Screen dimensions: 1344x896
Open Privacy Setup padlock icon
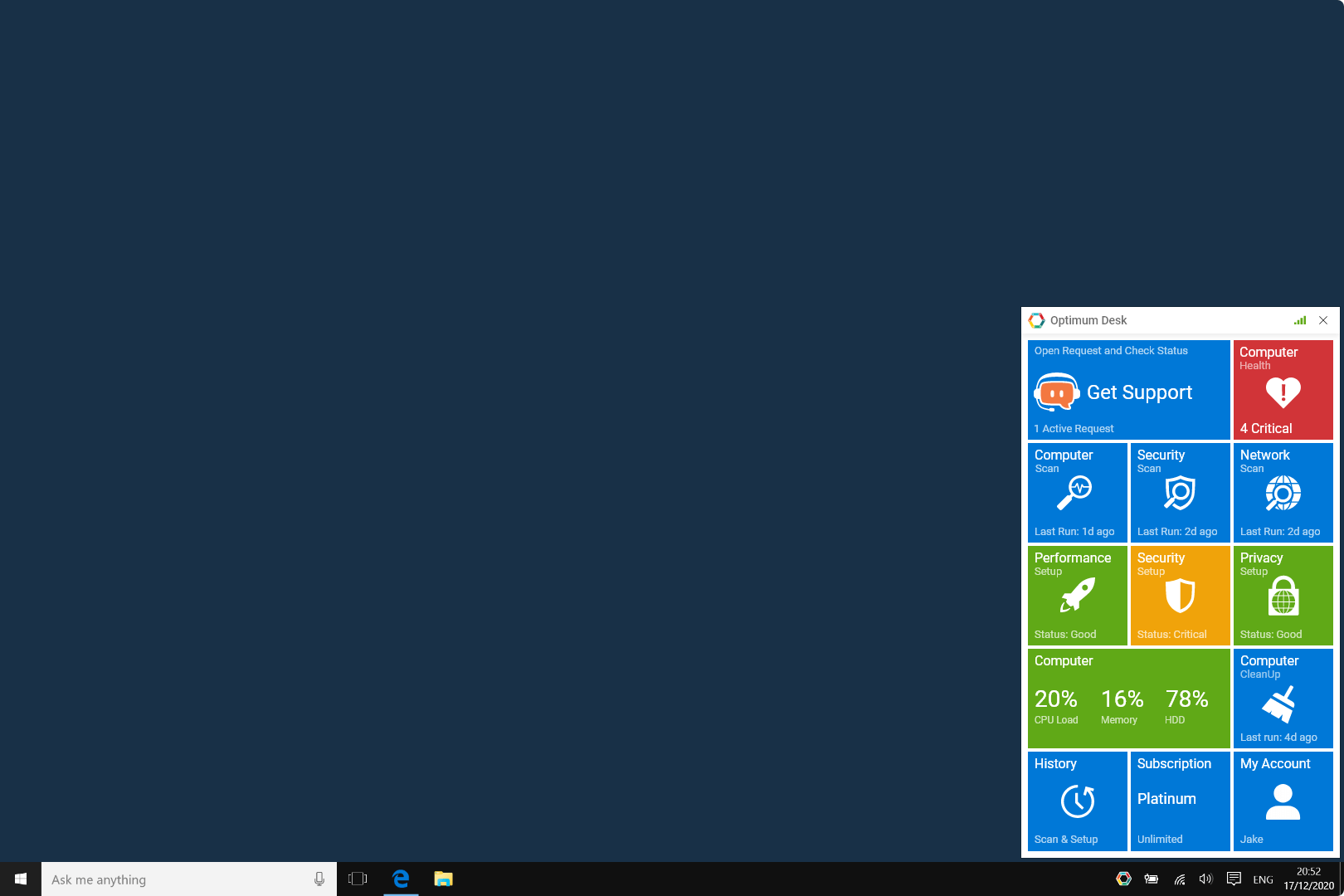[1283, 596]
